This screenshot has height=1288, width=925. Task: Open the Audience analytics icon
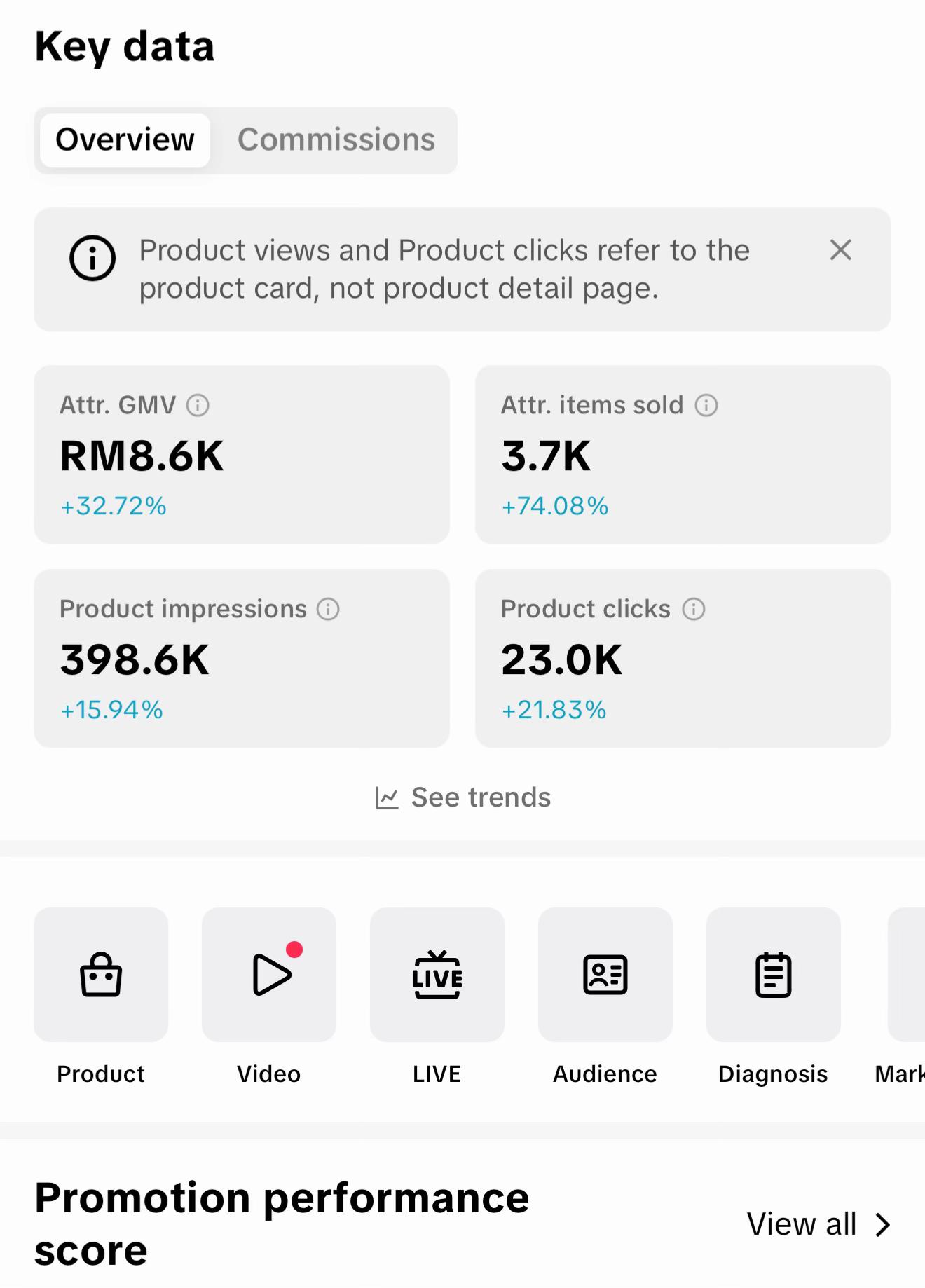(x=605, y=974)
